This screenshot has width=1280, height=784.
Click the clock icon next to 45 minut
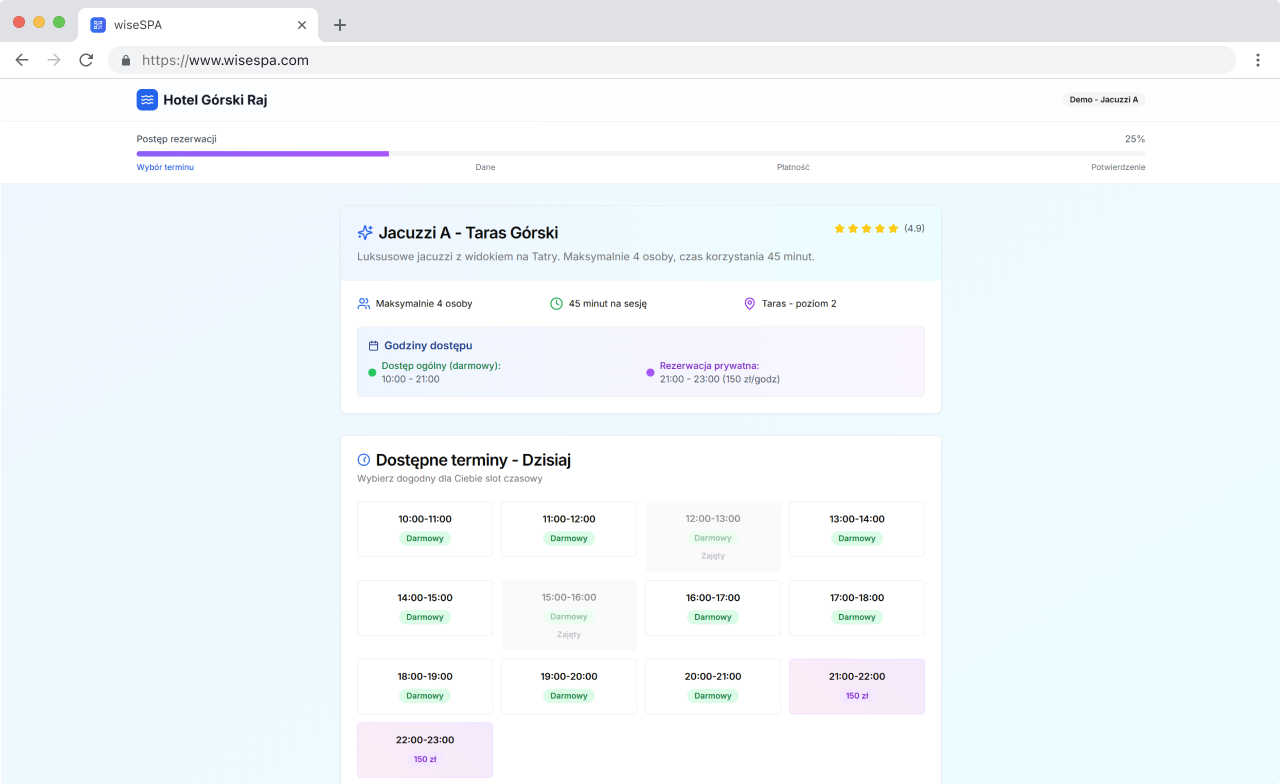click(x=556, y=303)
